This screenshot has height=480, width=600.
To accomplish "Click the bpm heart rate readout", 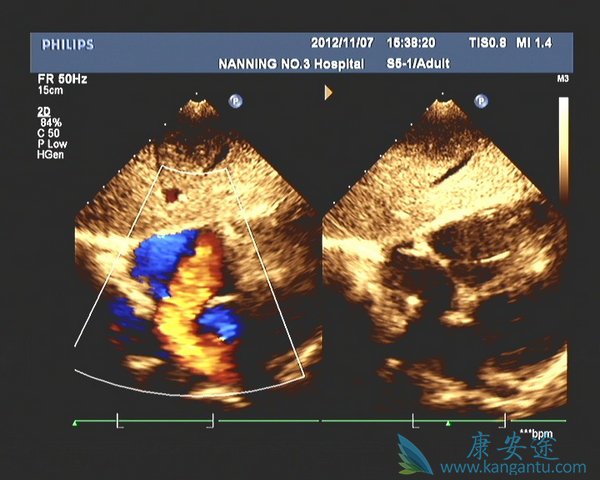I will click(x=540, y=435).
